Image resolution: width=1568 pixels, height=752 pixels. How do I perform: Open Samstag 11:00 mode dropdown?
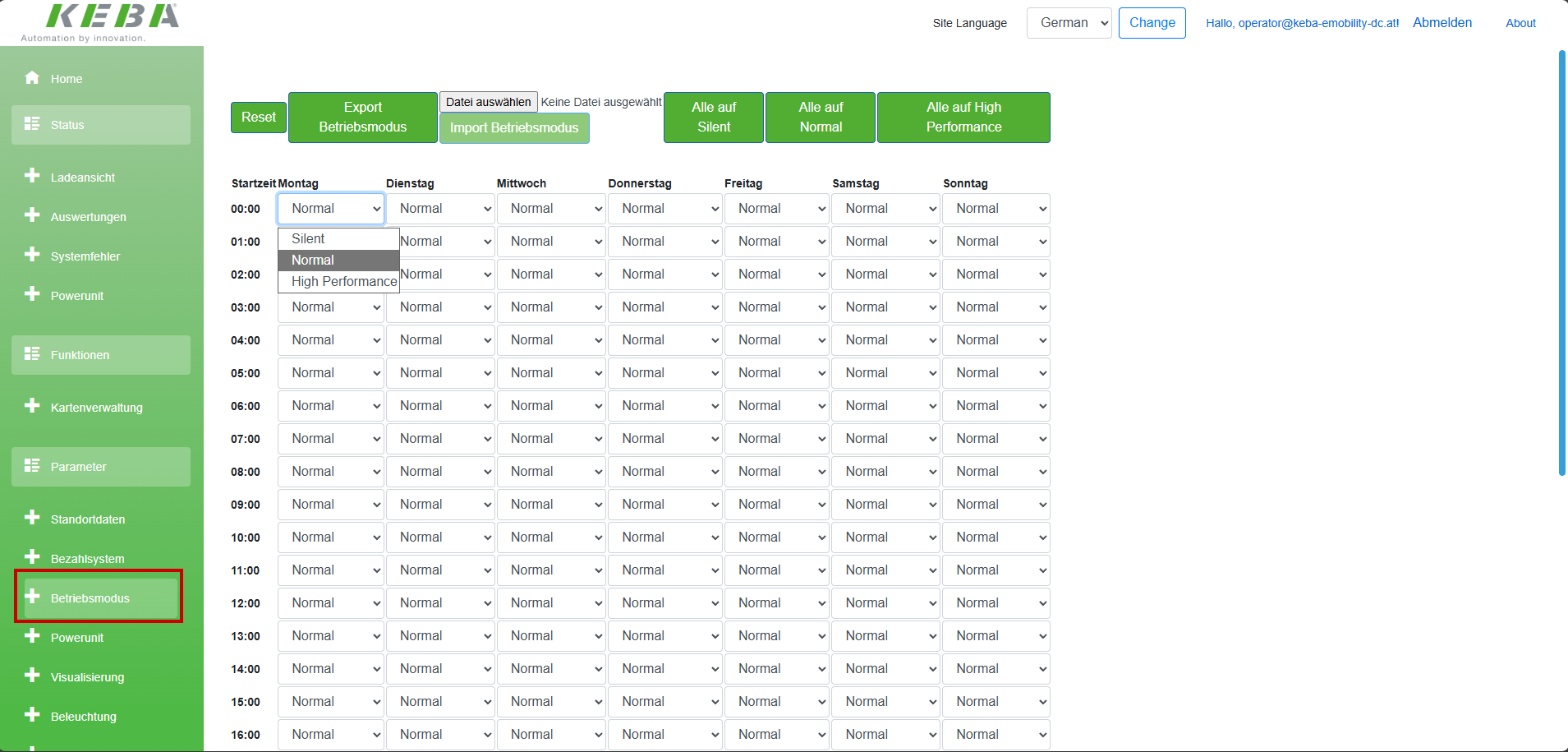(886, 570)
